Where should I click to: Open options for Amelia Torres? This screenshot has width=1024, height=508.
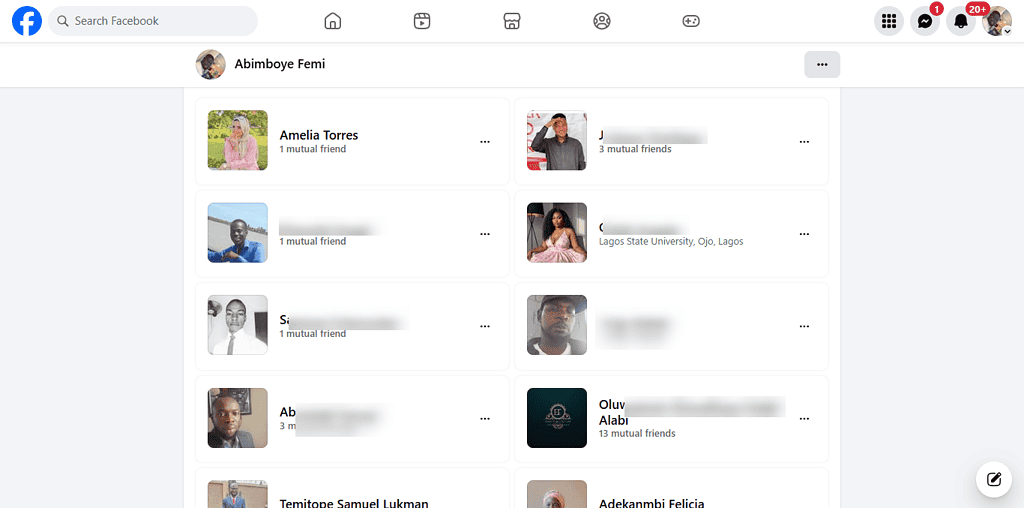(485, 141)
